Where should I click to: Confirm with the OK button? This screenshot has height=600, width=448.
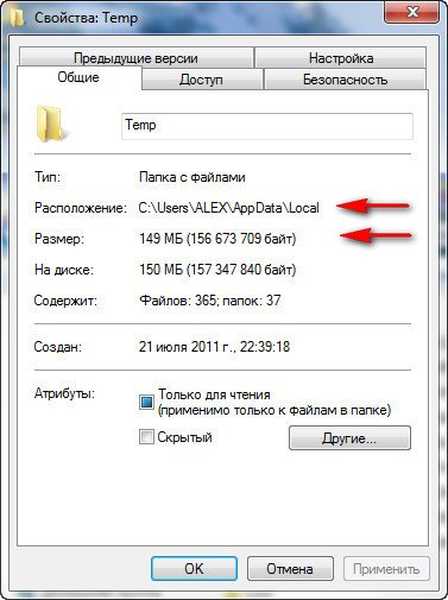pyautogui.click(x=194, y=569)
